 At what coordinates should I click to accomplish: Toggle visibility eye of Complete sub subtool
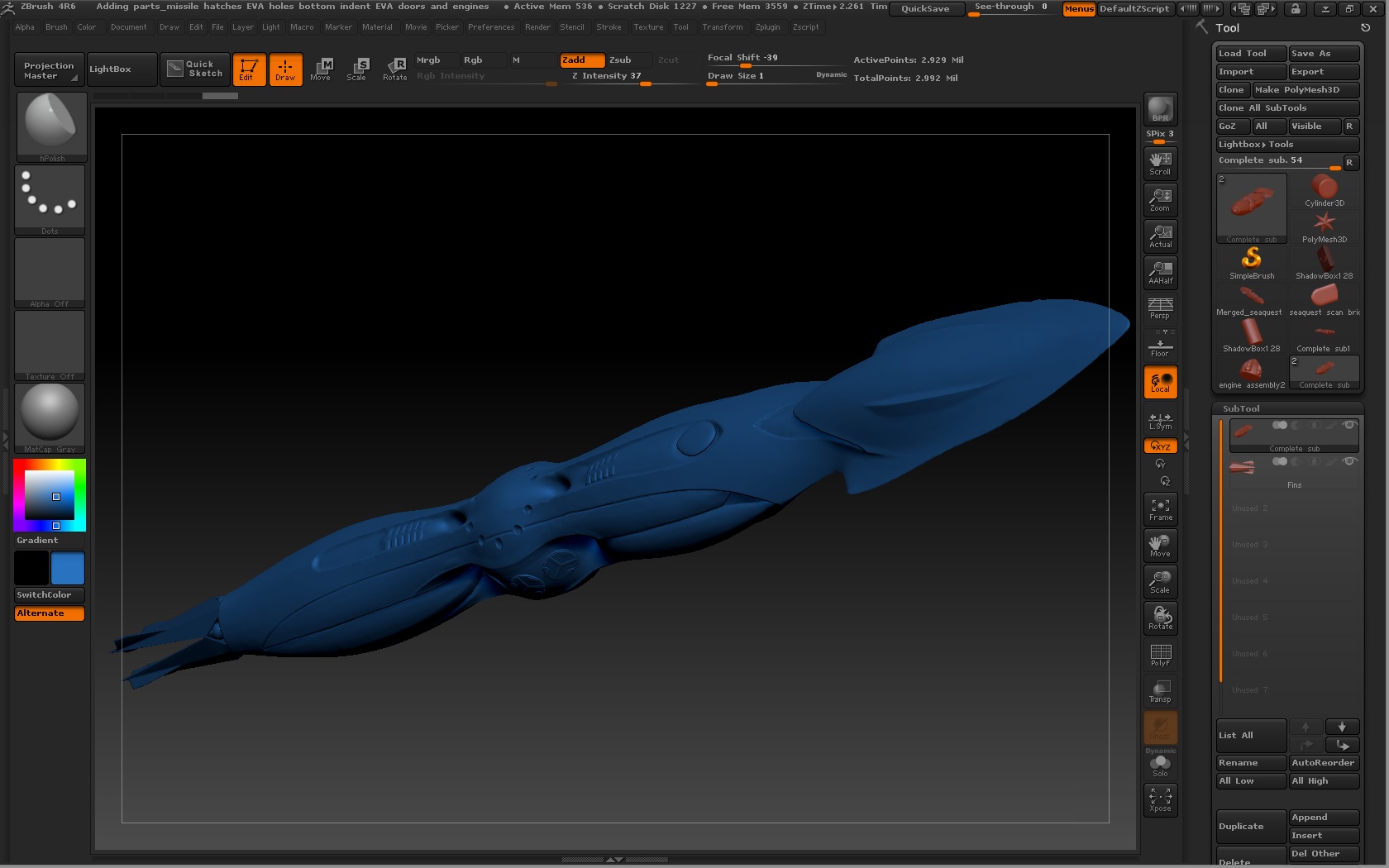[1349, 425]
